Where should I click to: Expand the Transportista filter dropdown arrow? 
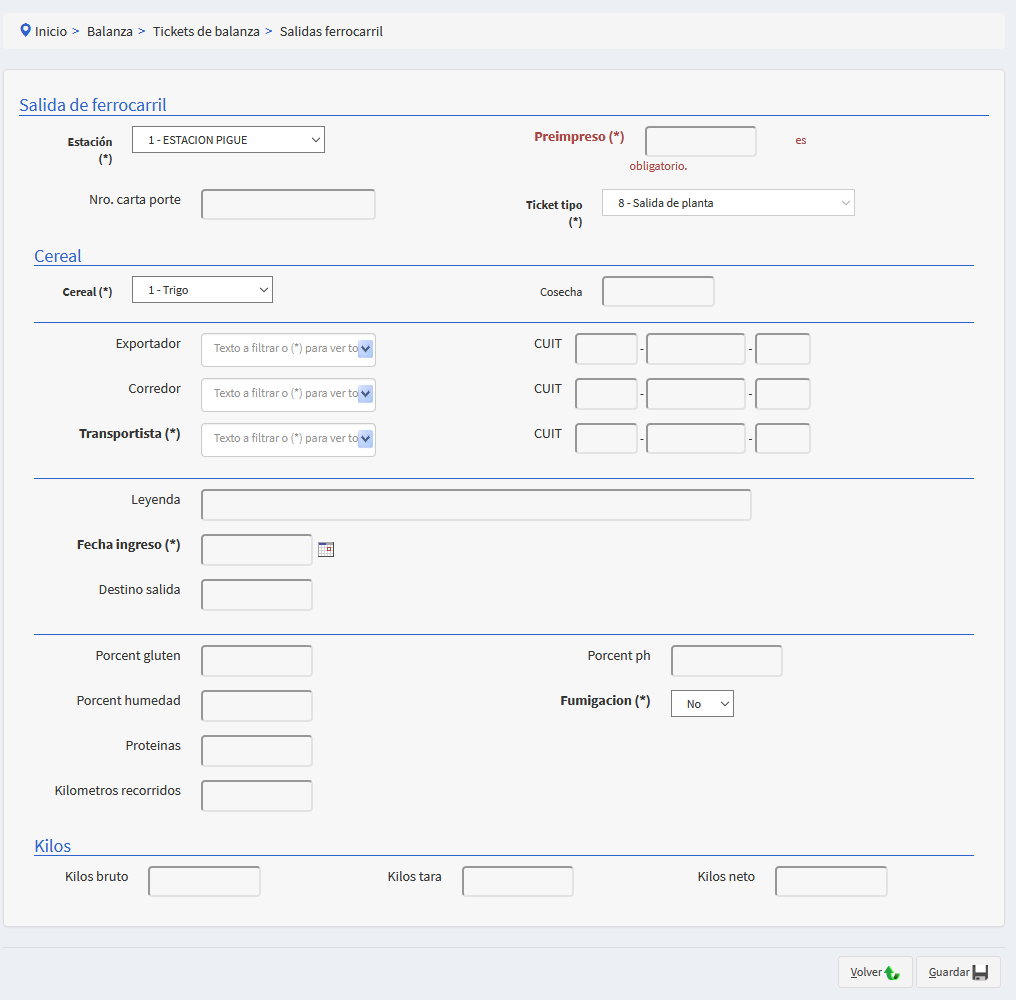(365, 439)
